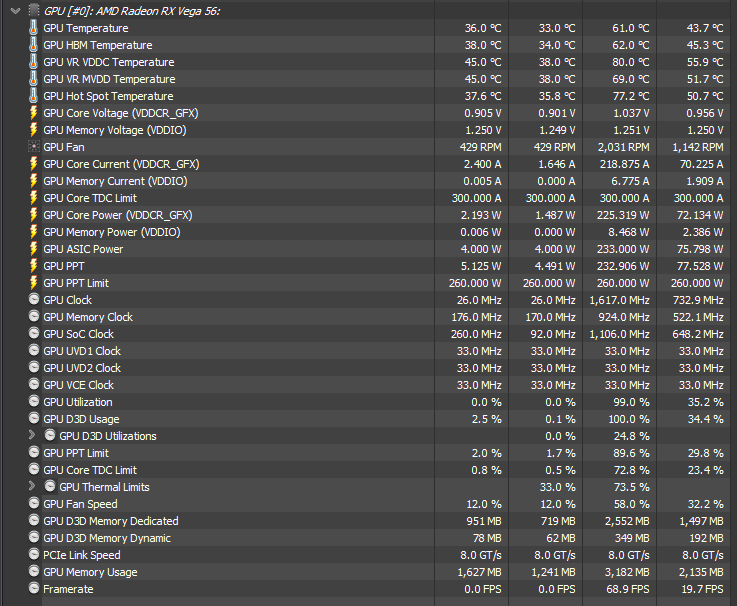Select the GPU Memory Usage label
Screen dimensions: 737x606
pos(90,572)
